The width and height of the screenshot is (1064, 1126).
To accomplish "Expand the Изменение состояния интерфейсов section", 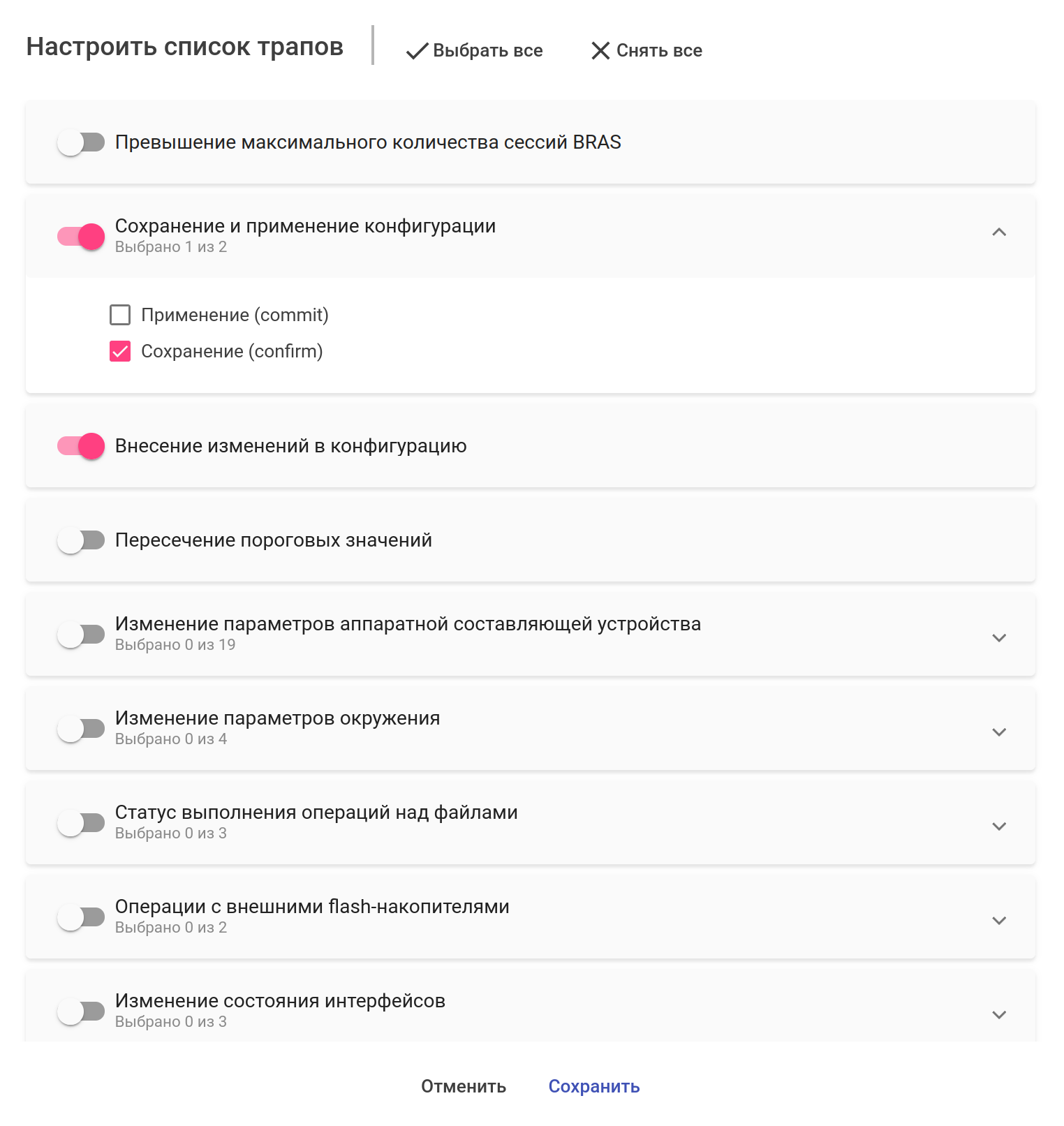I will [x=999, y=1015].
